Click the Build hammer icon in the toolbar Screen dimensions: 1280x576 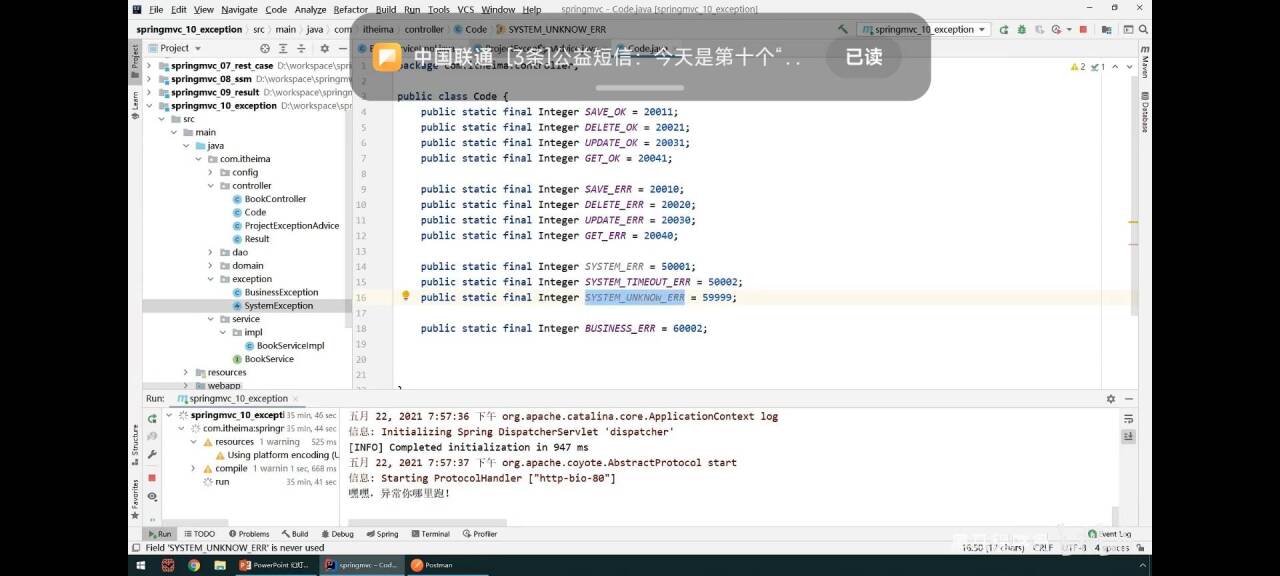(844, 29)
